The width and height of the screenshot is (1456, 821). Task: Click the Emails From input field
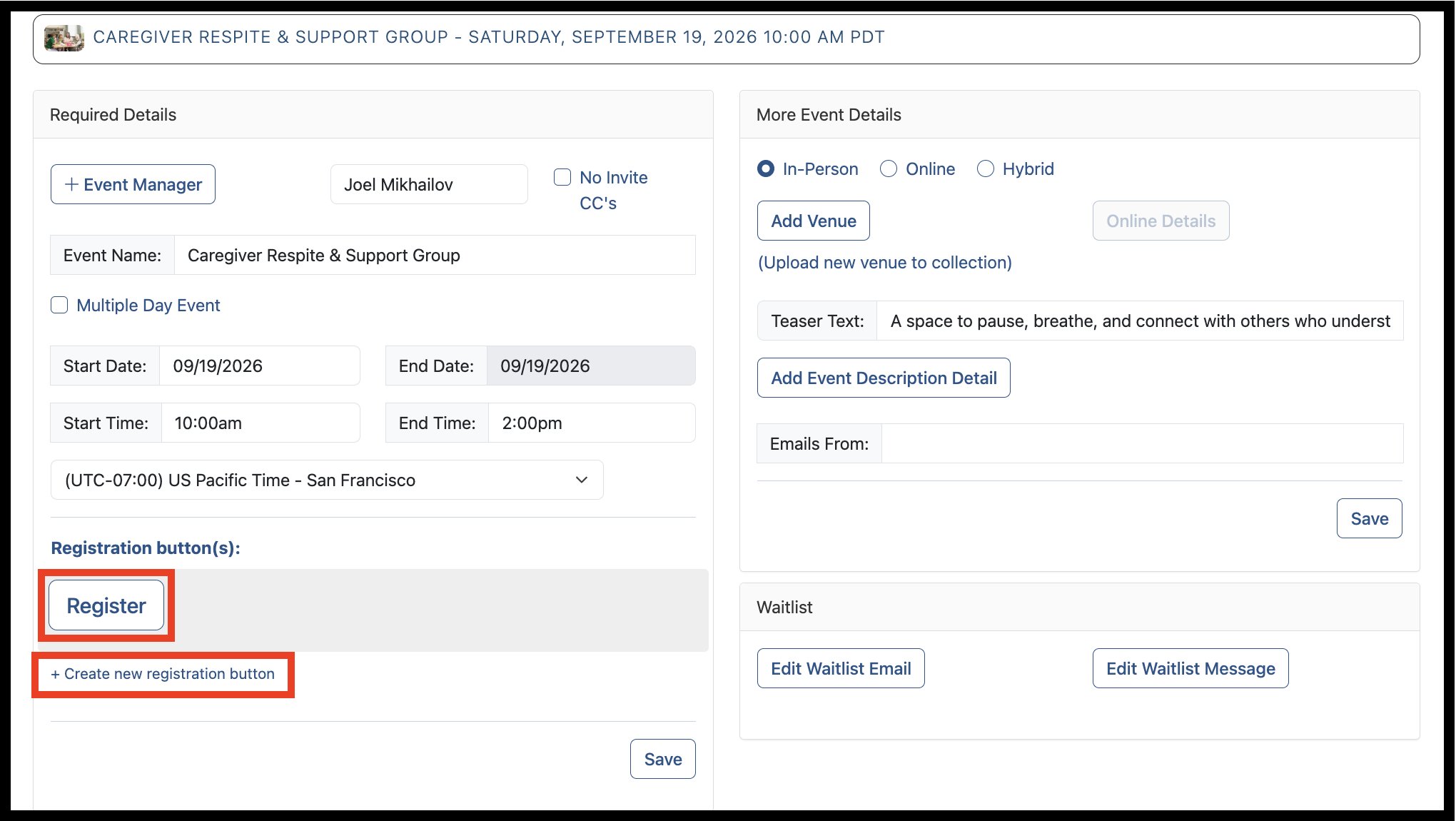click(1142, 443)
